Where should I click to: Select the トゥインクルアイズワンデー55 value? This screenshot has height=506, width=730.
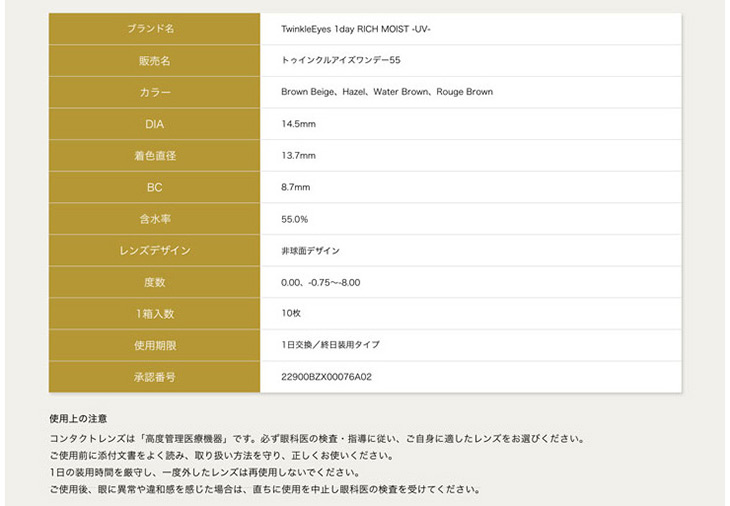[x=341, y=60]
